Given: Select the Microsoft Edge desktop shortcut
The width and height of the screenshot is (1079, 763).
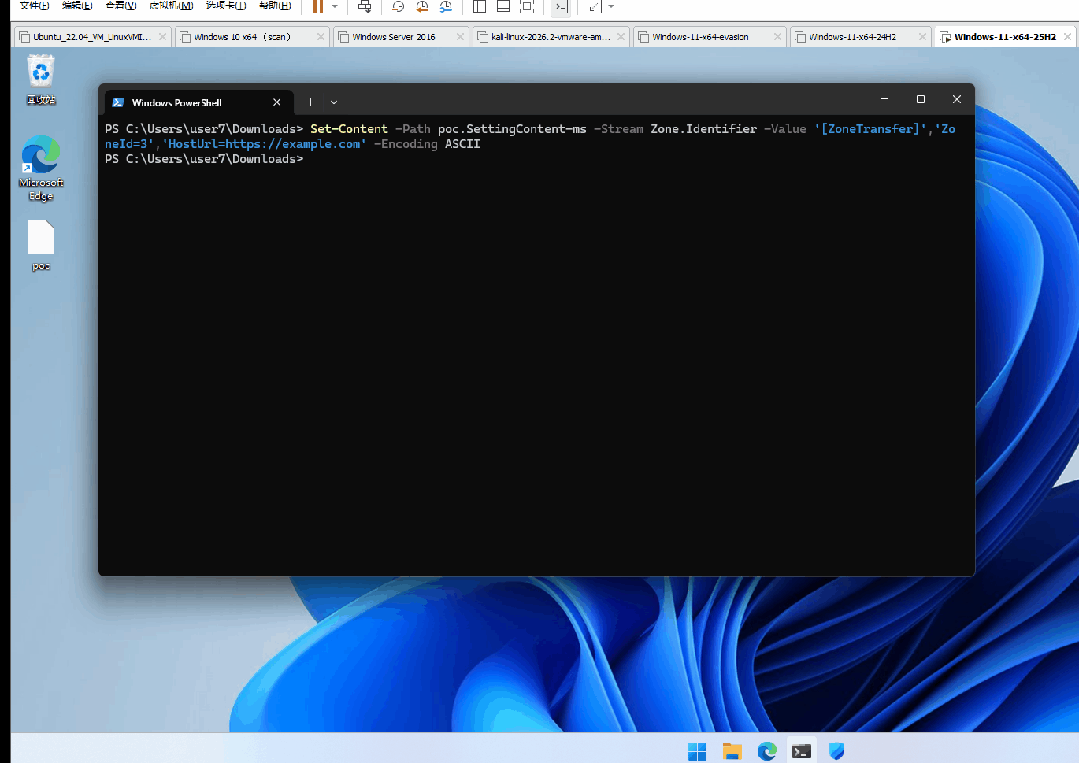Looking at the screenshot, I should [x=41, y=169].
